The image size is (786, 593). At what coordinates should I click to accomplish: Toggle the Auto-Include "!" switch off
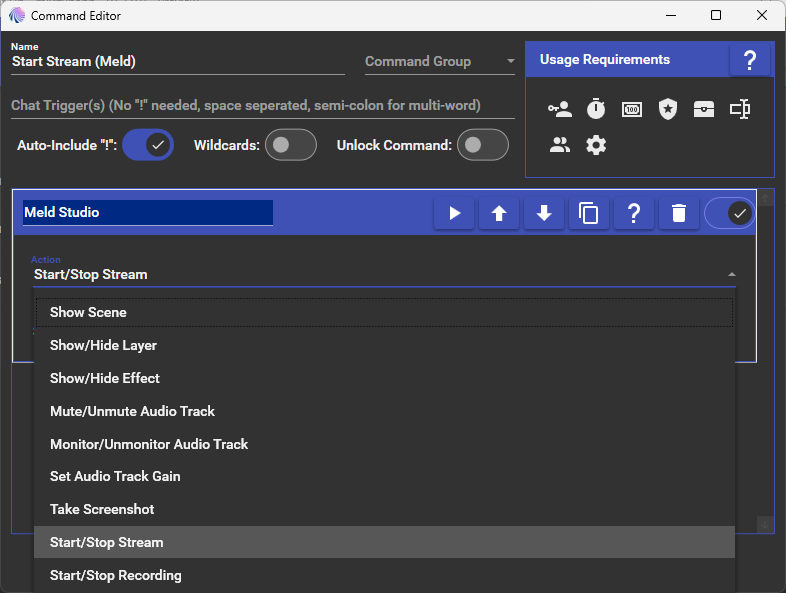pos(148,145)
